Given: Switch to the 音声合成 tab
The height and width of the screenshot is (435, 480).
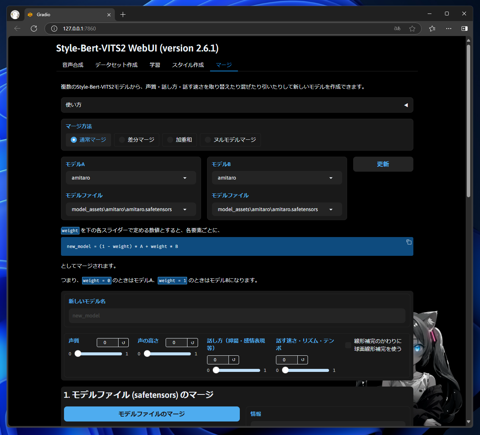Looking at the screenshot, I should [73, 65].
